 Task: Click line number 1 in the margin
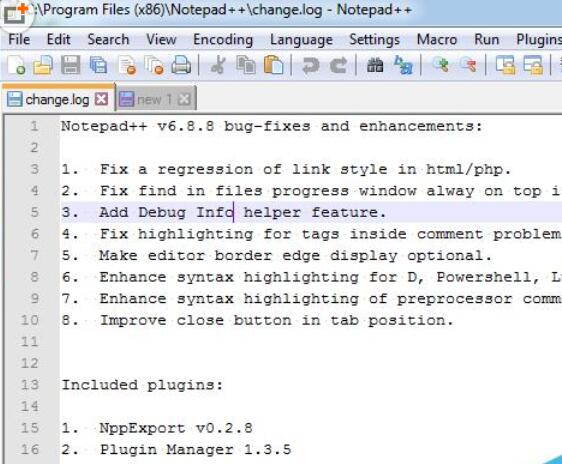34,126
